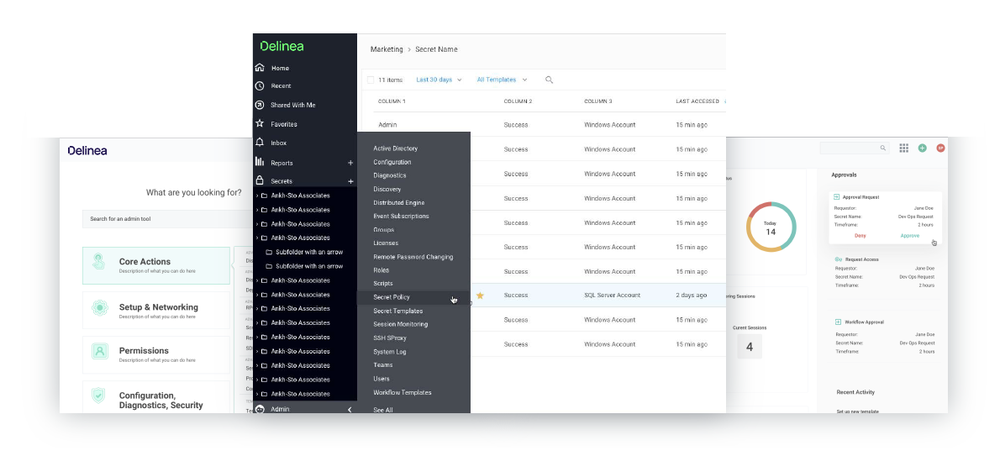The width and height of the screenshot is (1000, 465).
Task: Choose Diagnostics from the Admin menu
Action: [x=390, y=175]
